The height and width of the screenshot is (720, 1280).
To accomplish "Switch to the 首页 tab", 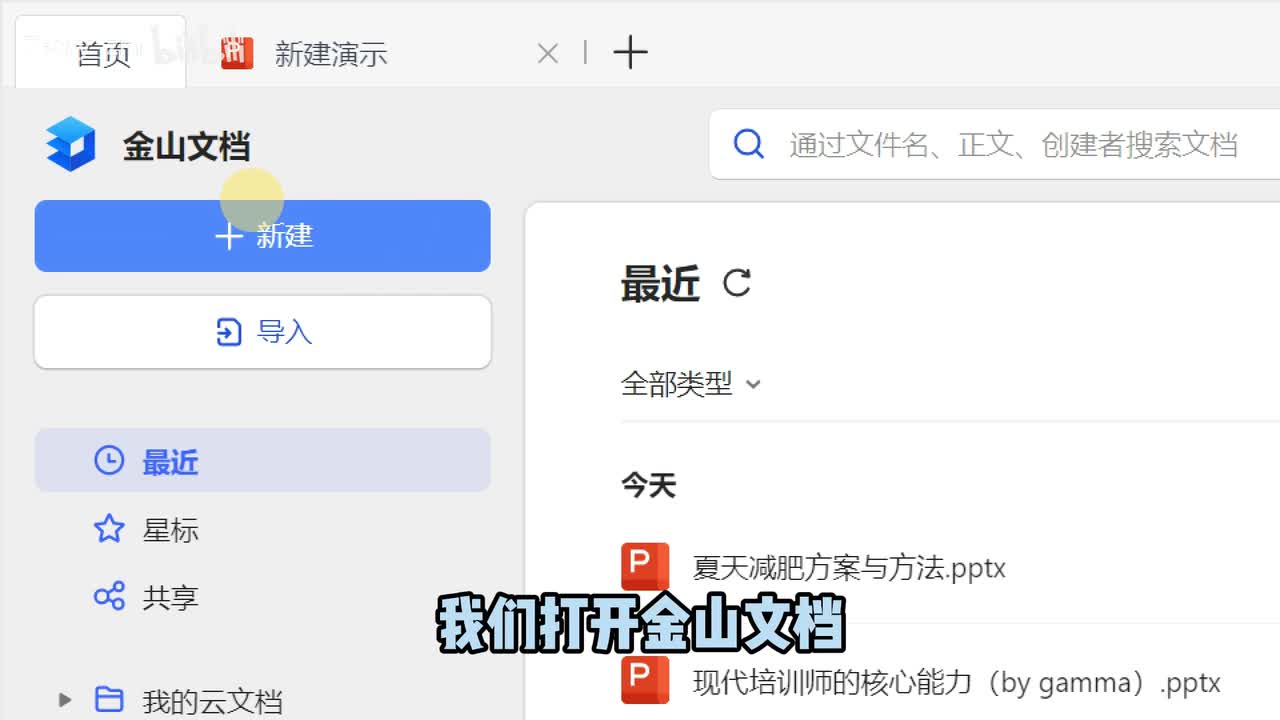I will (102, 54).
